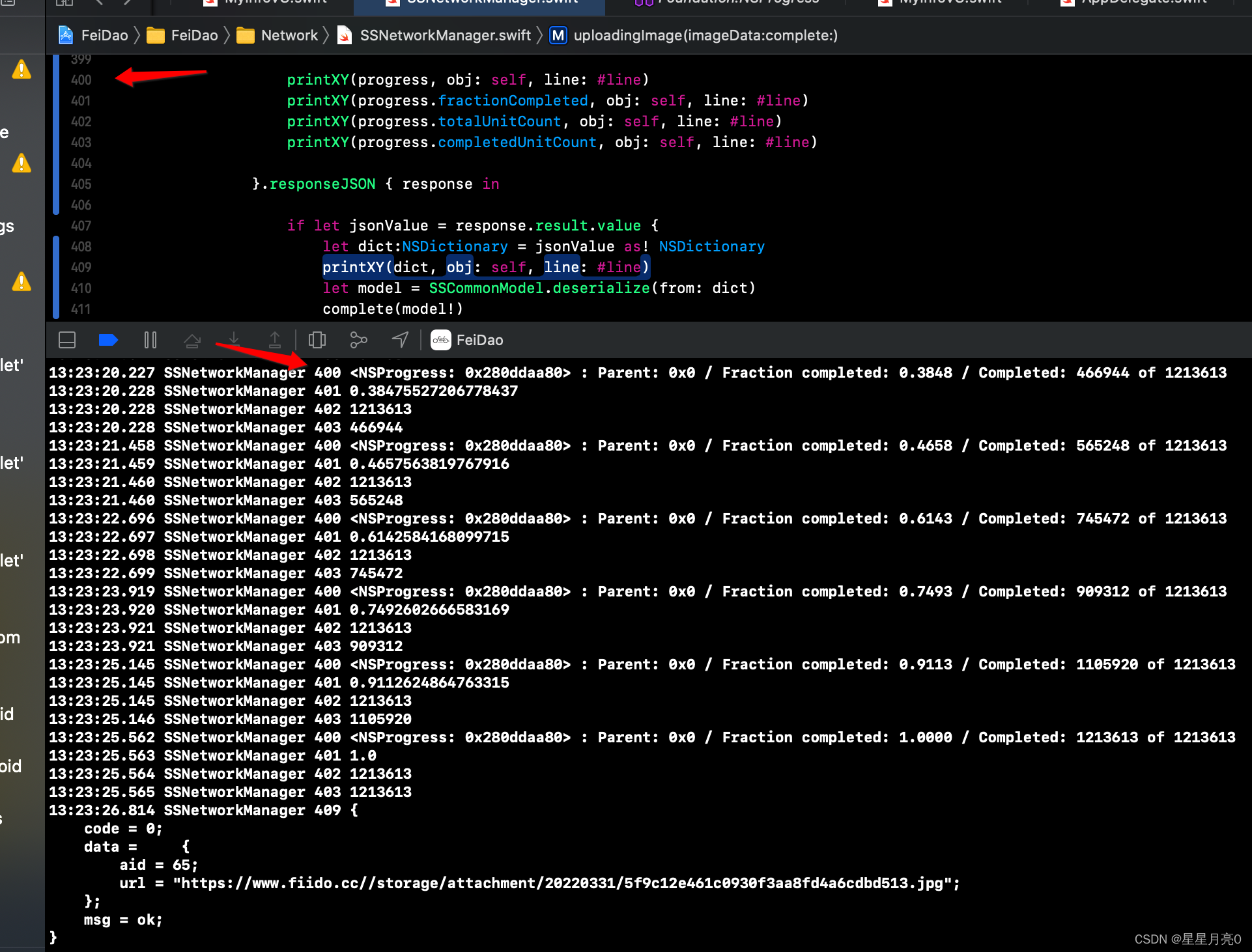The image size is (1252, 952).
Task: Add breakpoint at line 400 gutter
Action: pos(81,80)
